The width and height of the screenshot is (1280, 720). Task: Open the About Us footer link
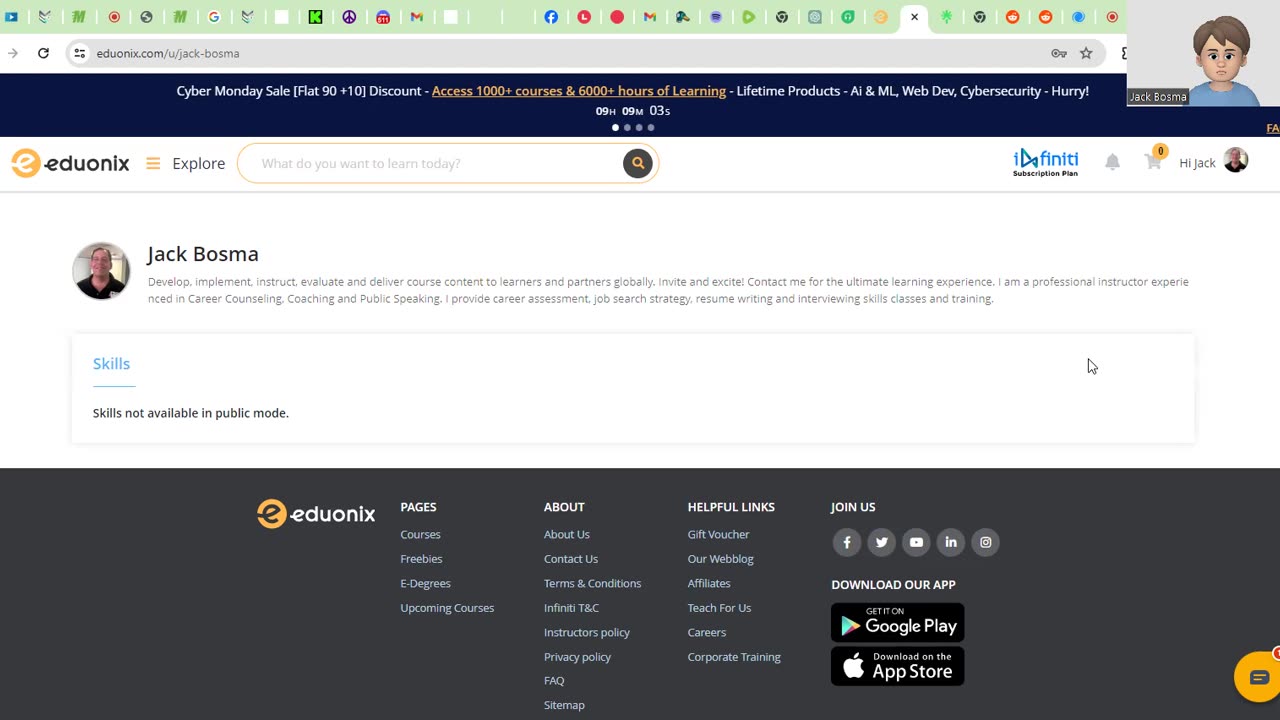point(567,534)
